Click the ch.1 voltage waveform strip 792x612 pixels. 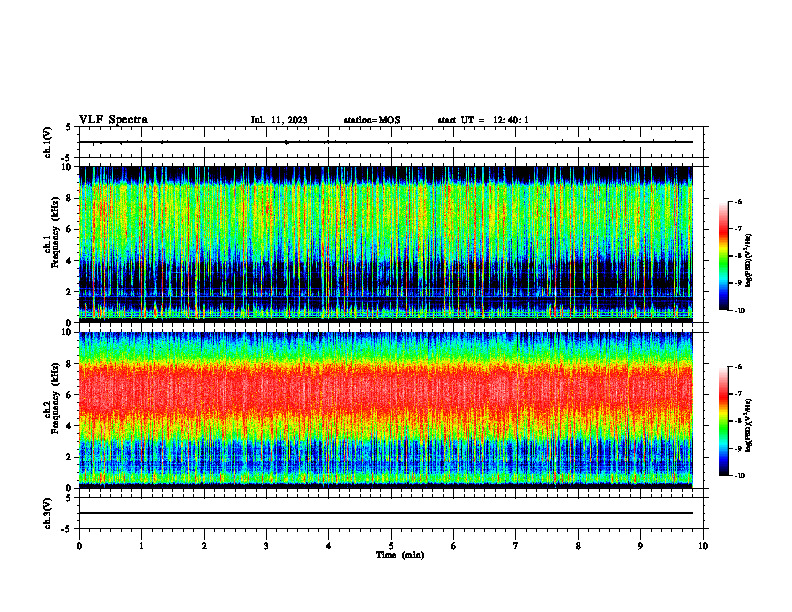click(x=386, y=142)
